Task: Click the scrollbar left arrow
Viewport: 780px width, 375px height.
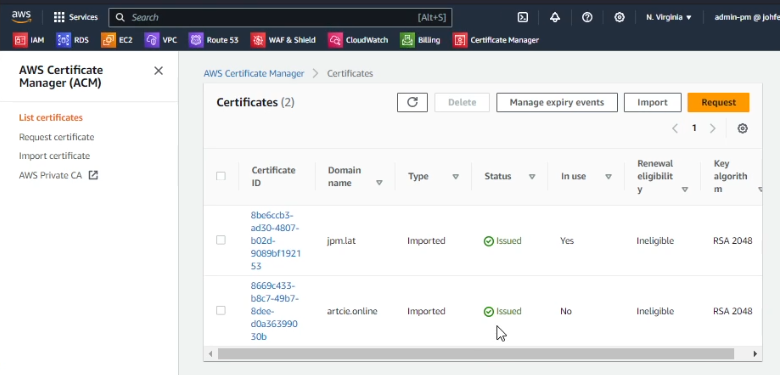Action: point(210,354)
